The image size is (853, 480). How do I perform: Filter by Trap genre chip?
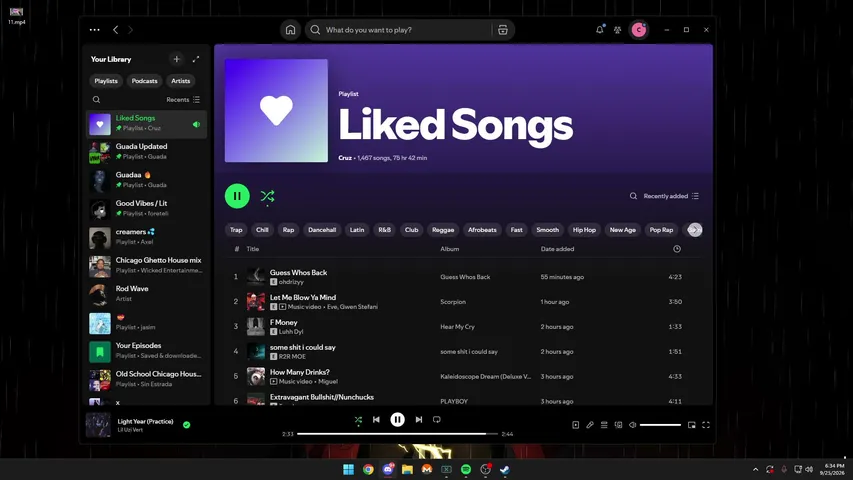tap(236, 230)
